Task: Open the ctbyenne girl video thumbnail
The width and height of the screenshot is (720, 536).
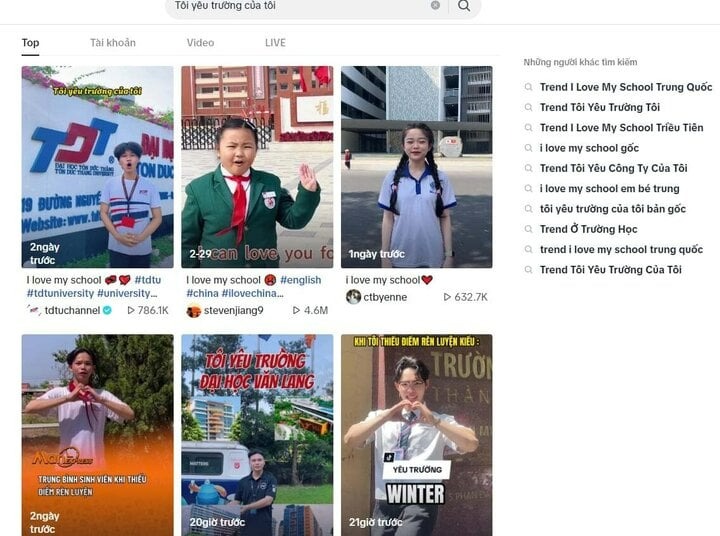Action: [x=416, y=167]
